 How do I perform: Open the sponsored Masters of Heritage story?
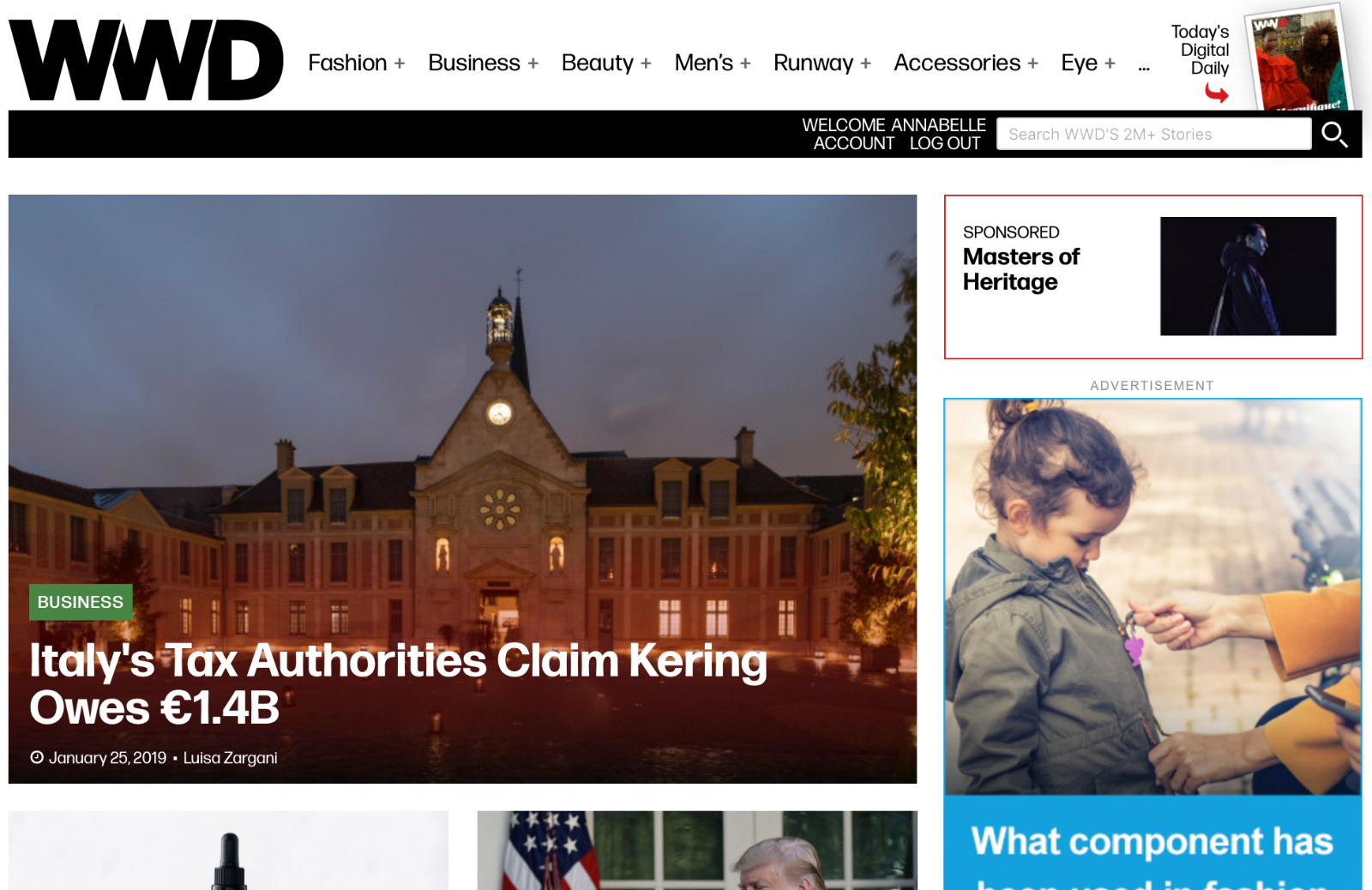(1021, 269)
